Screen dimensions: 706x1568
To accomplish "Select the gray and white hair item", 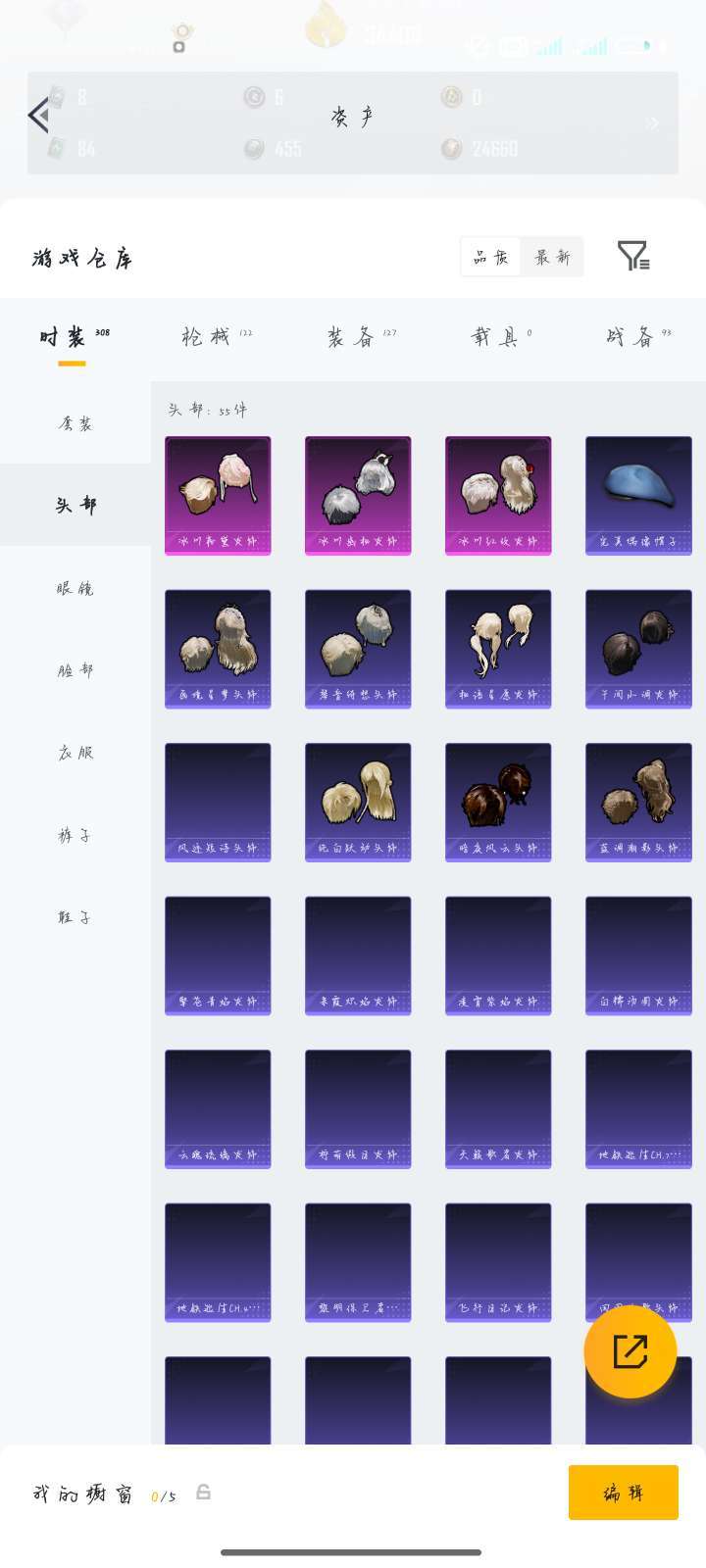I will [358, 496].
